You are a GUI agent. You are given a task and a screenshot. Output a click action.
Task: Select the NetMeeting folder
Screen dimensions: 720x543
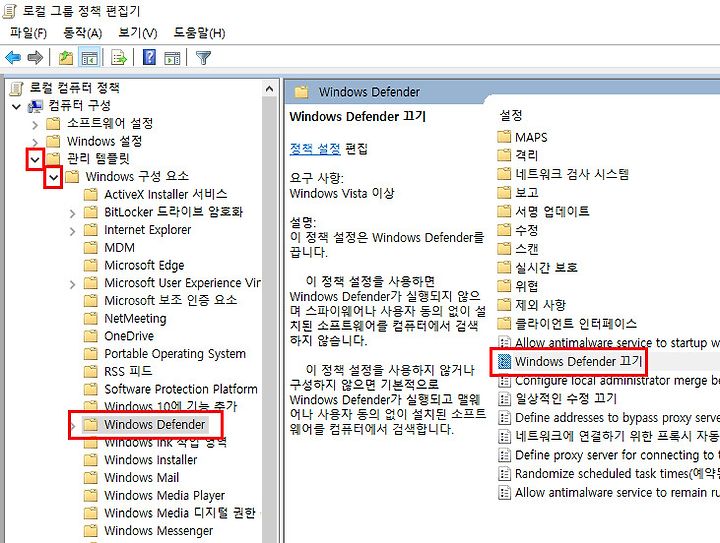click(125, 319)
